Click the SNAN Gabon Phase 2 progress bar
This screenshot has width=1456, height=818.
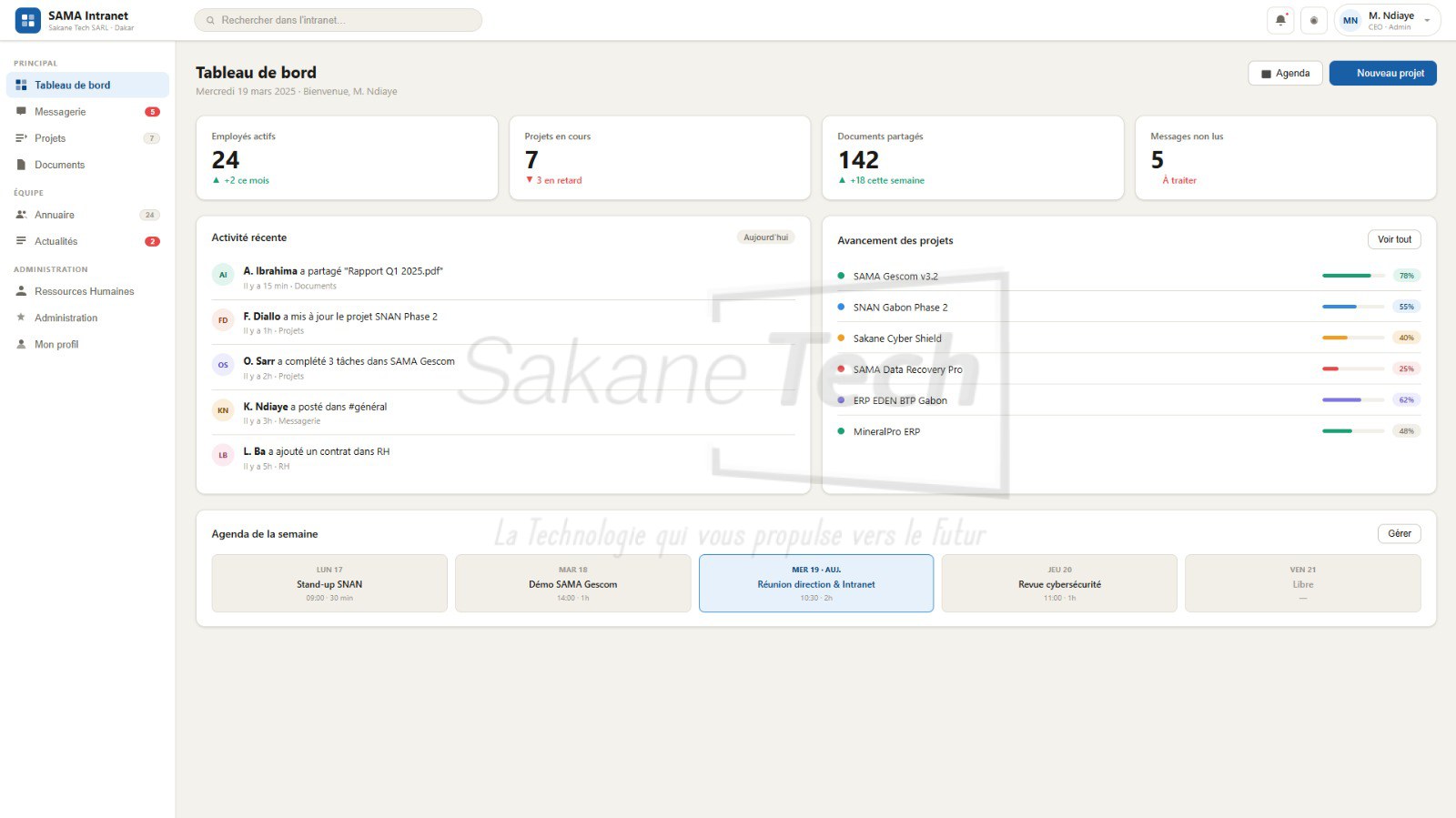coord(1354,307)
